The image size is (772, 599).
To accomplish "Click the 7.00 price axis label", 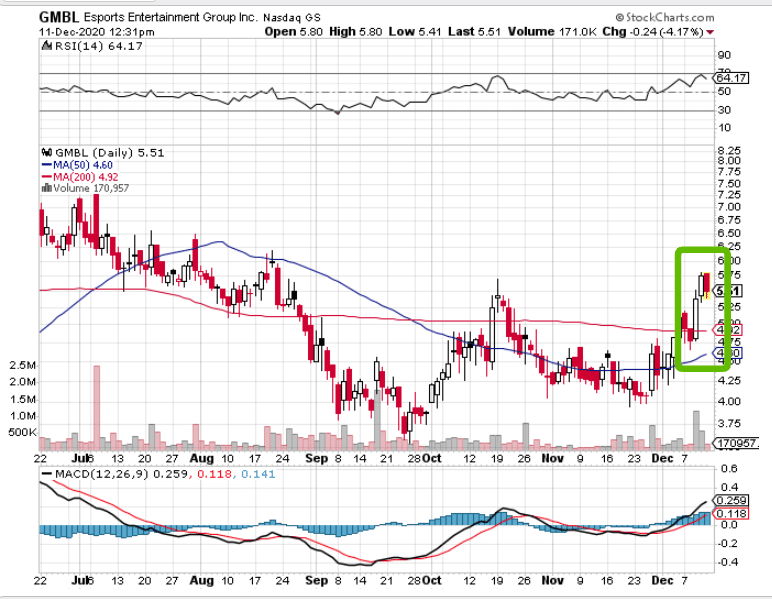I will [x=729, y=207].
